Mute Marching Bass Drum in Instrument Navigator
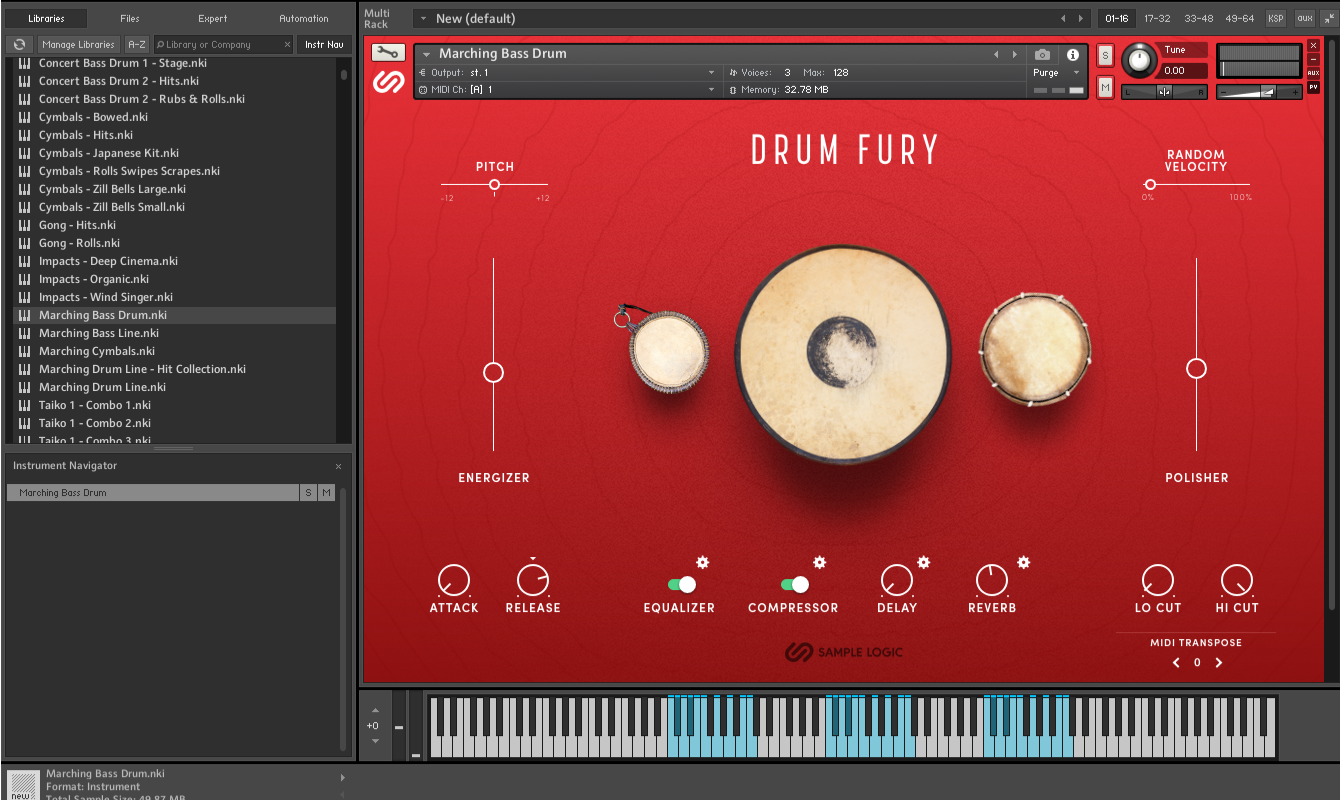 [327, 493]
